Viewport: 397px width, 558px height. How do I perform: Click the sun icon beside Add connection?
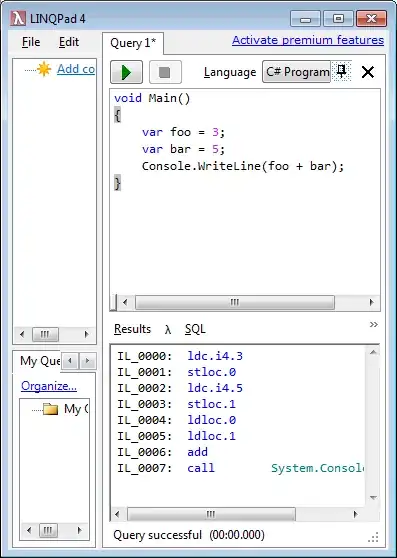pyautogui.click(x=44, y=69)
